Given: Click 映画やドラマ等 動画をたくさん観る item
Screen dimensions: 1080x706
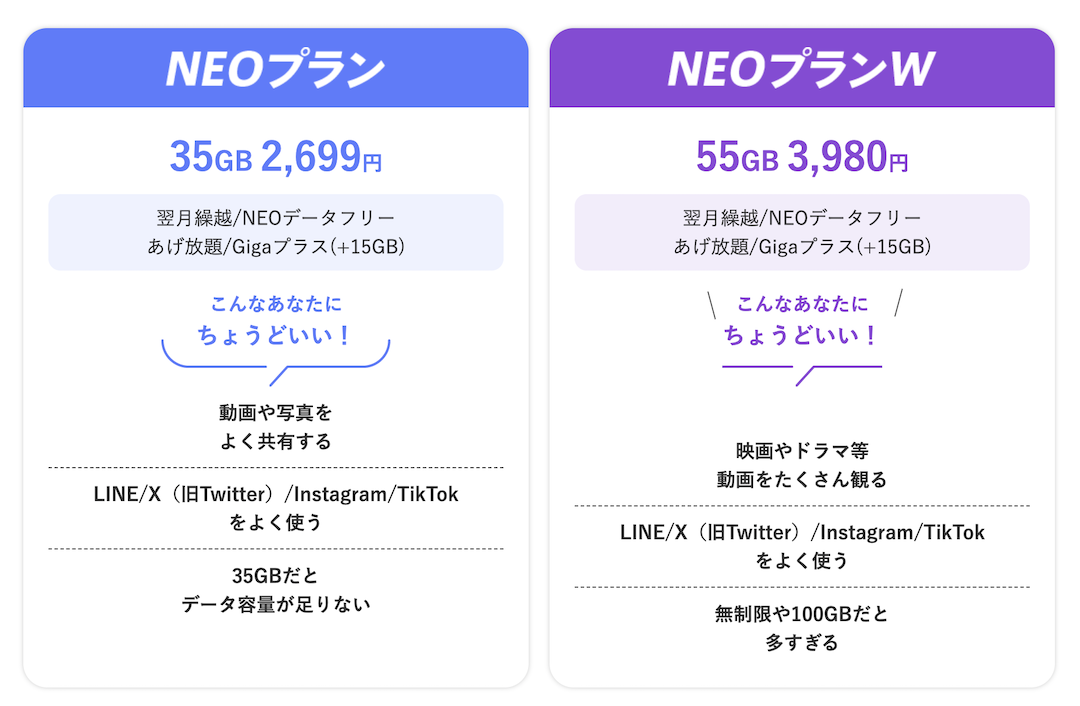Looking at the screenshot, I should (x=801, y=465).
